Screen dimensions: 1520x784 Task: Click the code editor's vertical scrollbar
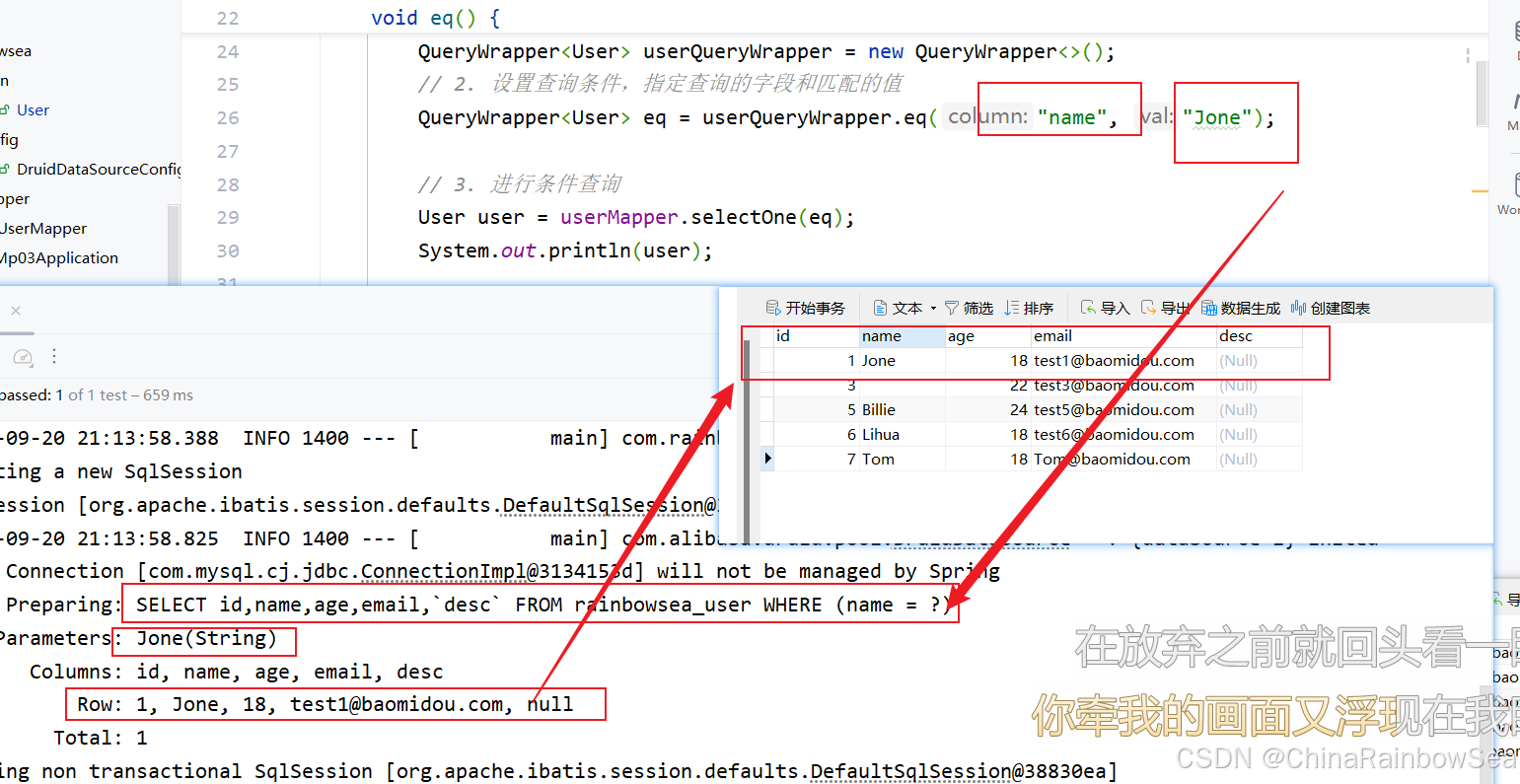1482,94
